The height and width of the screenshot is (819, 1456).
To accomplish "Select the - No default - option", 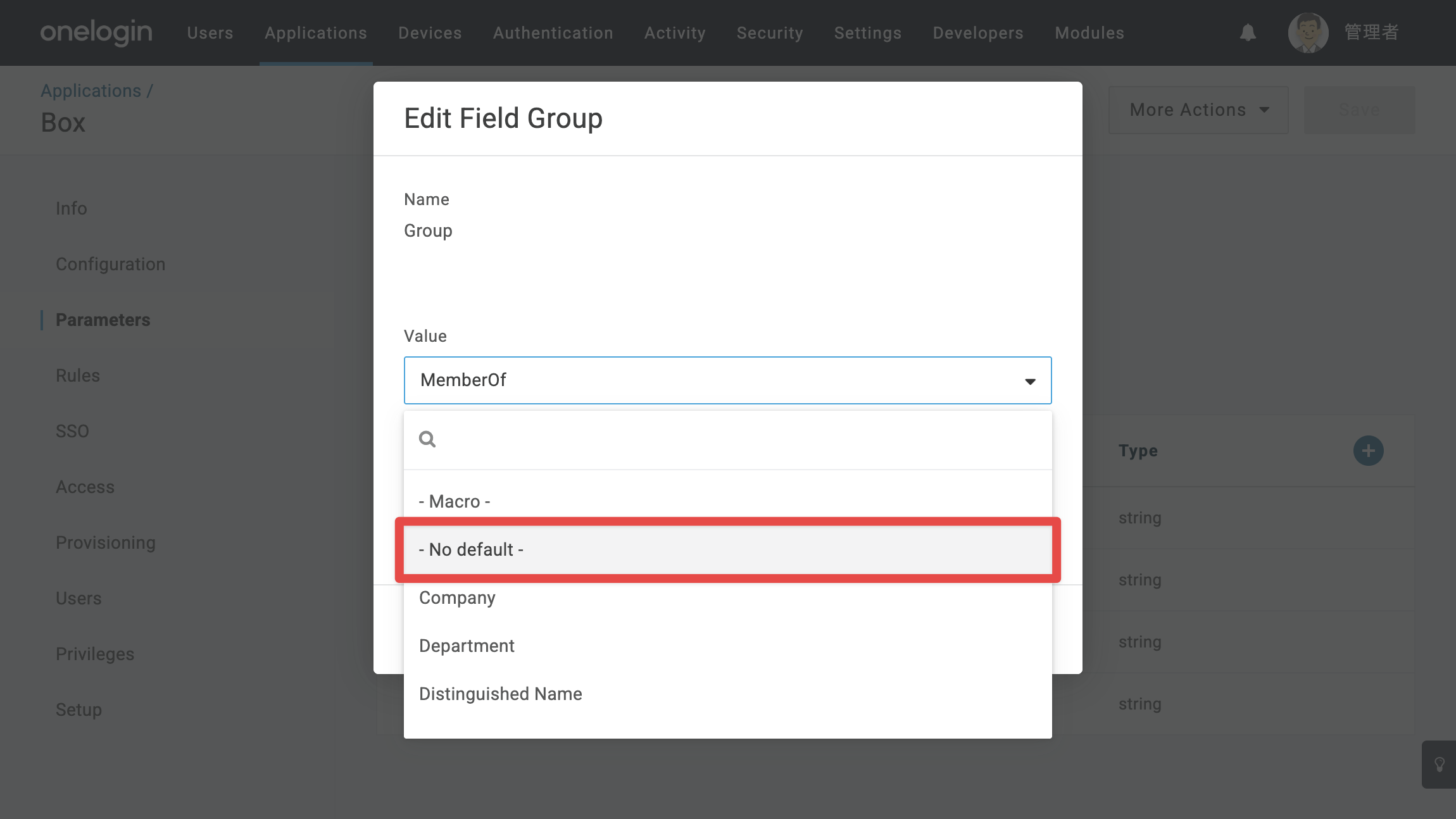I will (x=727, y=549).
